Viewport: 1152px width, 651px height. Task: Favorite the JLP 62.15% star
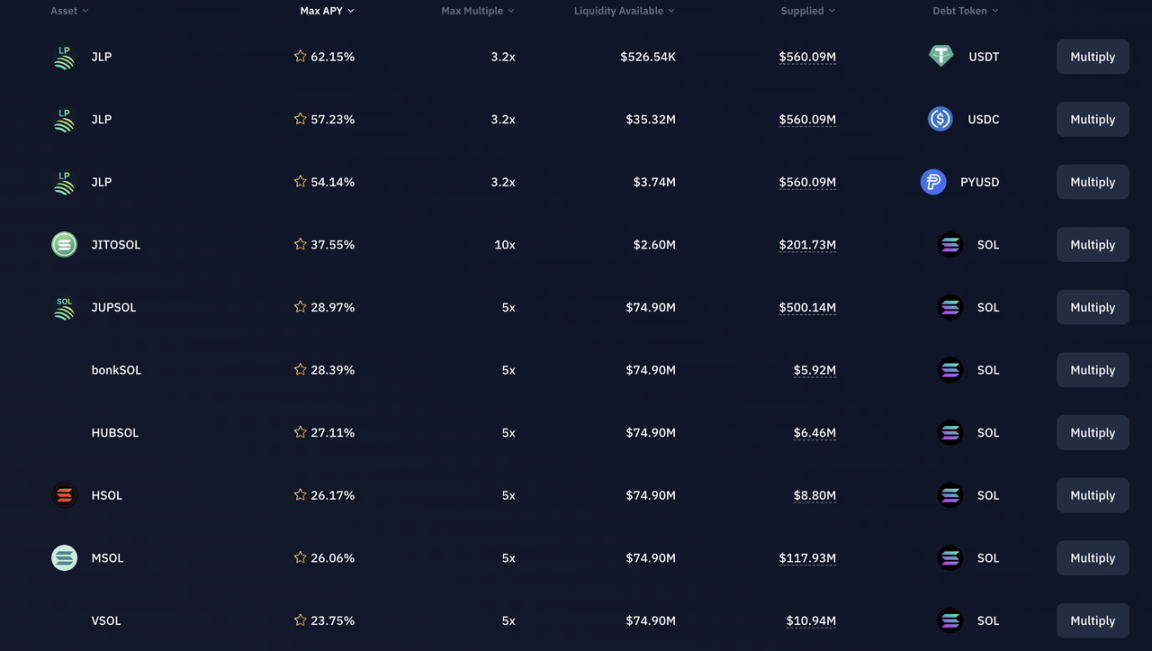pos(300,57)
